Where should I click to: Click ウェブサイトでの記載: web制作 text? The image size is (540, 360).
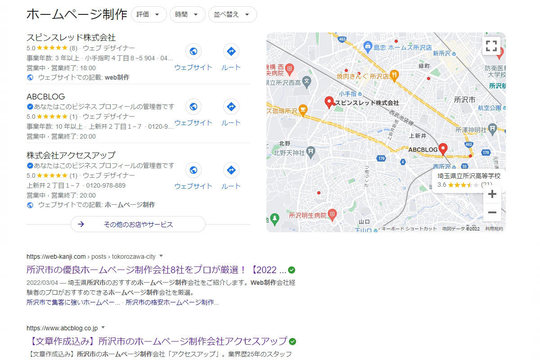click(83, 77)
